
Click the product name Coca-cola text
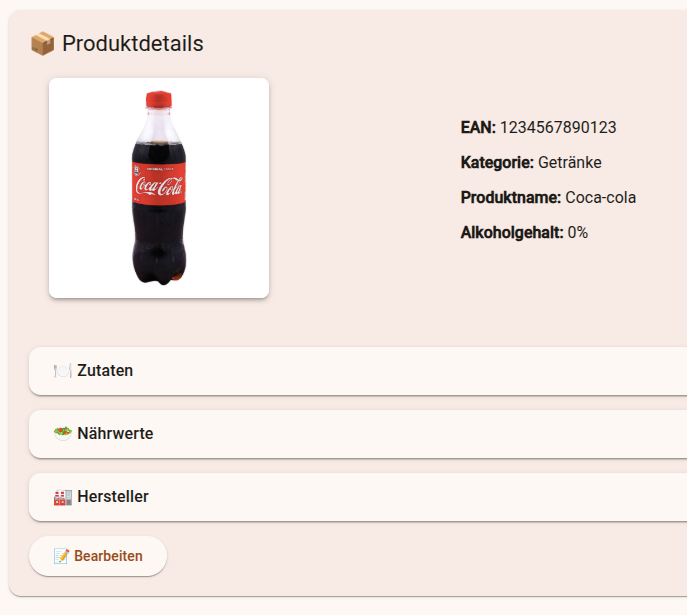(x=601, y=198)
